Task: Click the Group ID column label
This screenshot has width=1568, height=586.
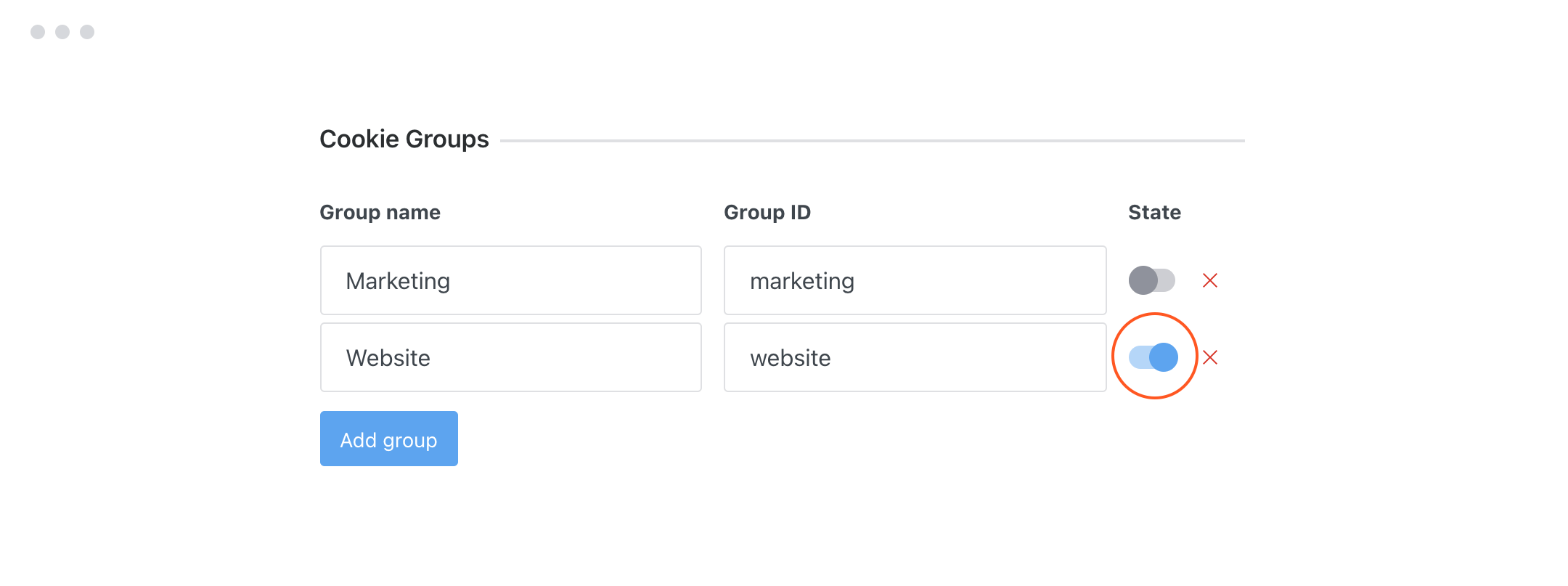Action: (767, 212)
